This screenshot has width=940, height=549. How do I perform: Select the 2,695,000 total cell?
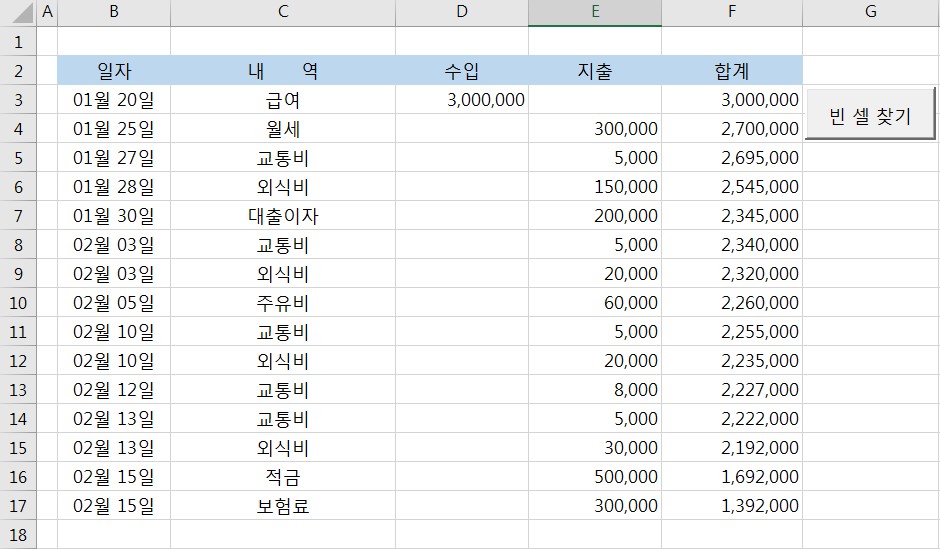(732, 158)
